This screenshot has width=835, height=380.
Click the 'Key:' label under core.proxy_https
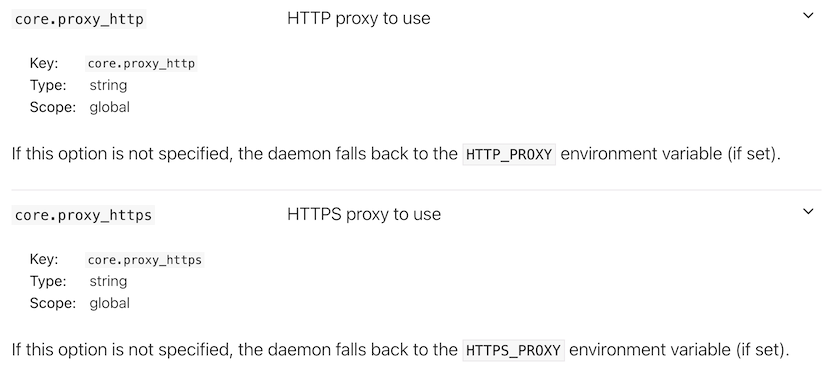coord(44,259)
